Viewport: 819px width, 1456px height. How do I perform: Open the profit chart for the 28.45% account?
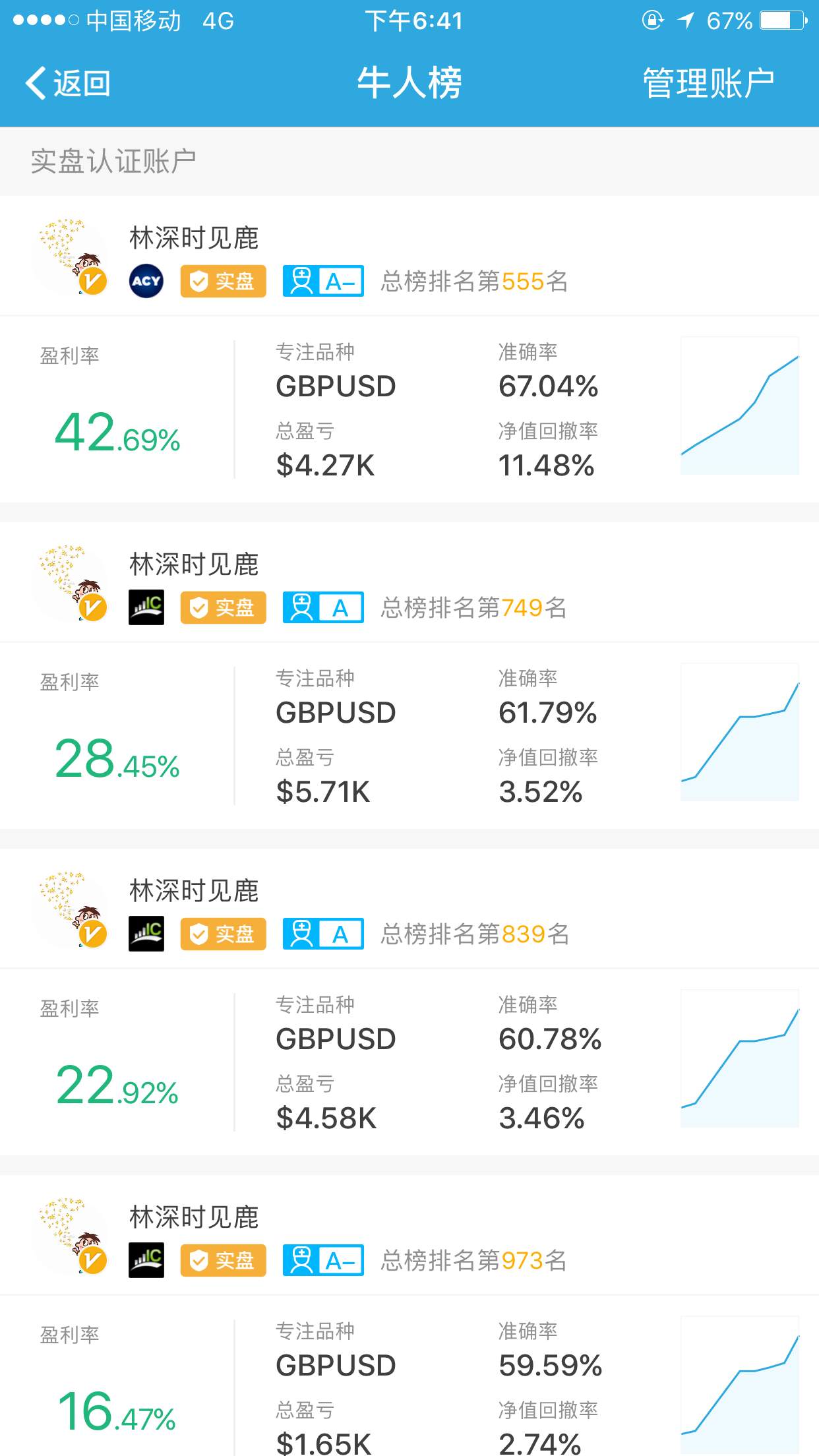[x=739, y=732]
